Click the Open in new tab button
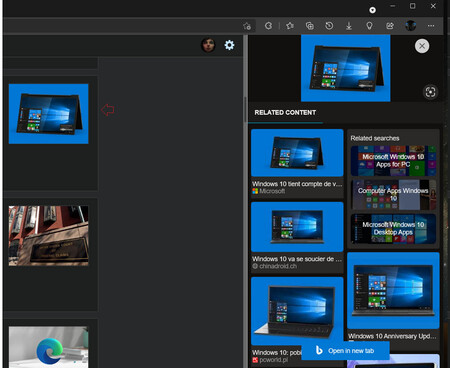The image size is (450, 368). tap(345, 351)
